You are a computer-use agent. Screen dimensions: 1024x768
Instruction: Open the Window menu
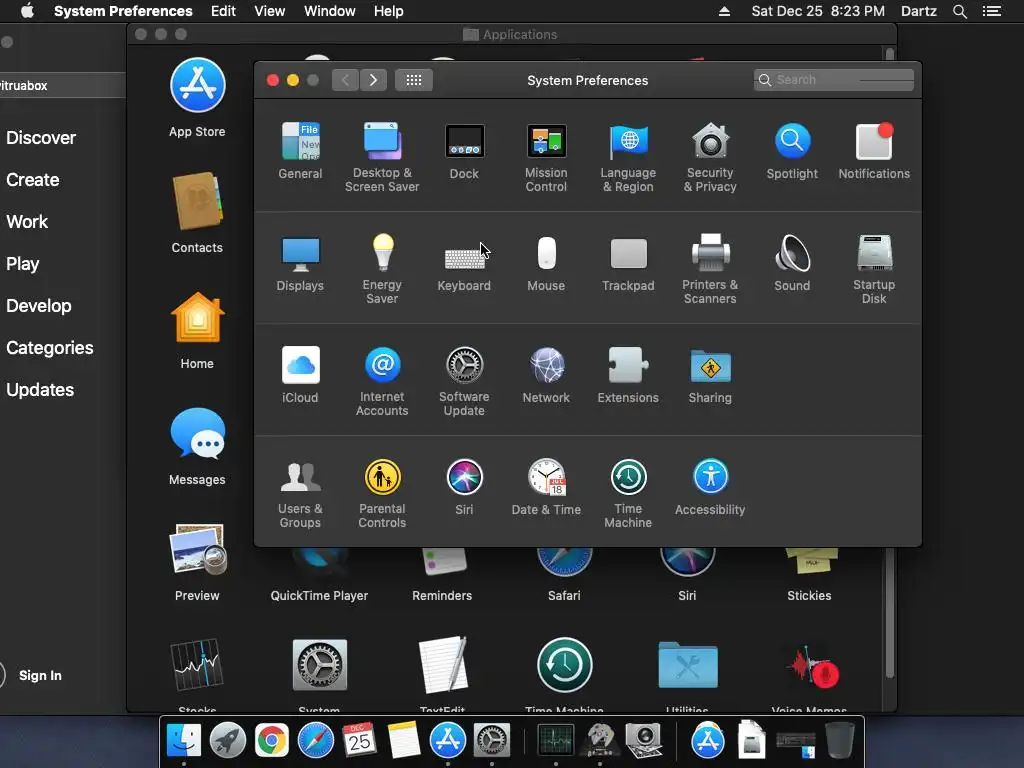click(x=329, y=11)
